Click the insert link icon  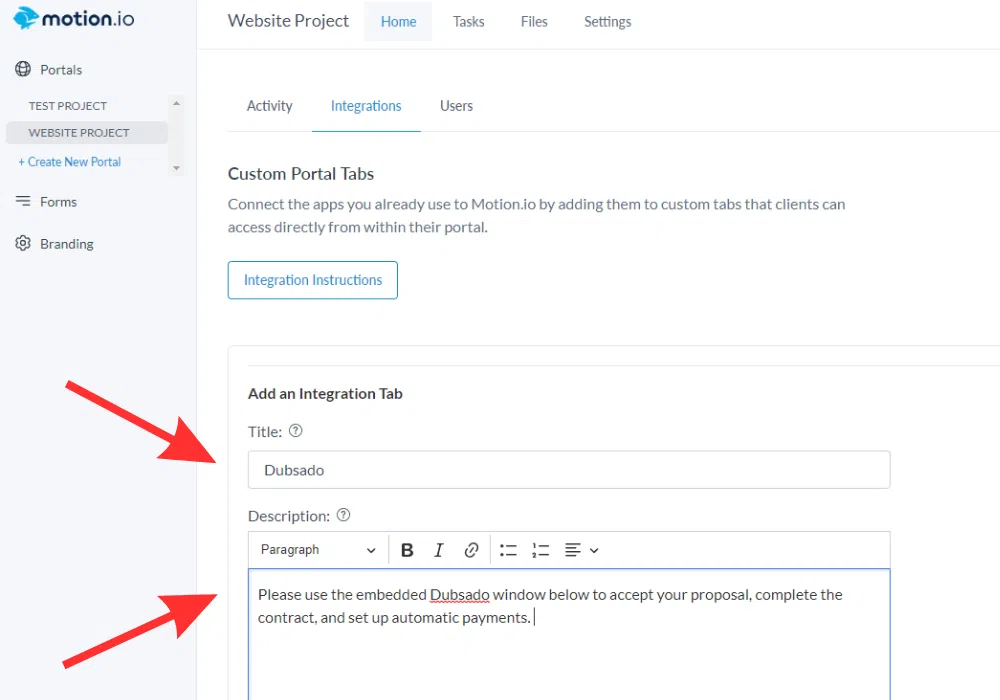click(x=471, y=550)
